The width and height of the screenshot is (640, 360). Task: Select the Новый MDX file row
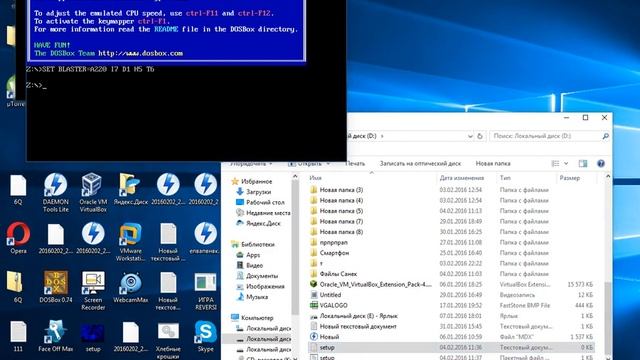pyautogui.click(x=451, y=337)
